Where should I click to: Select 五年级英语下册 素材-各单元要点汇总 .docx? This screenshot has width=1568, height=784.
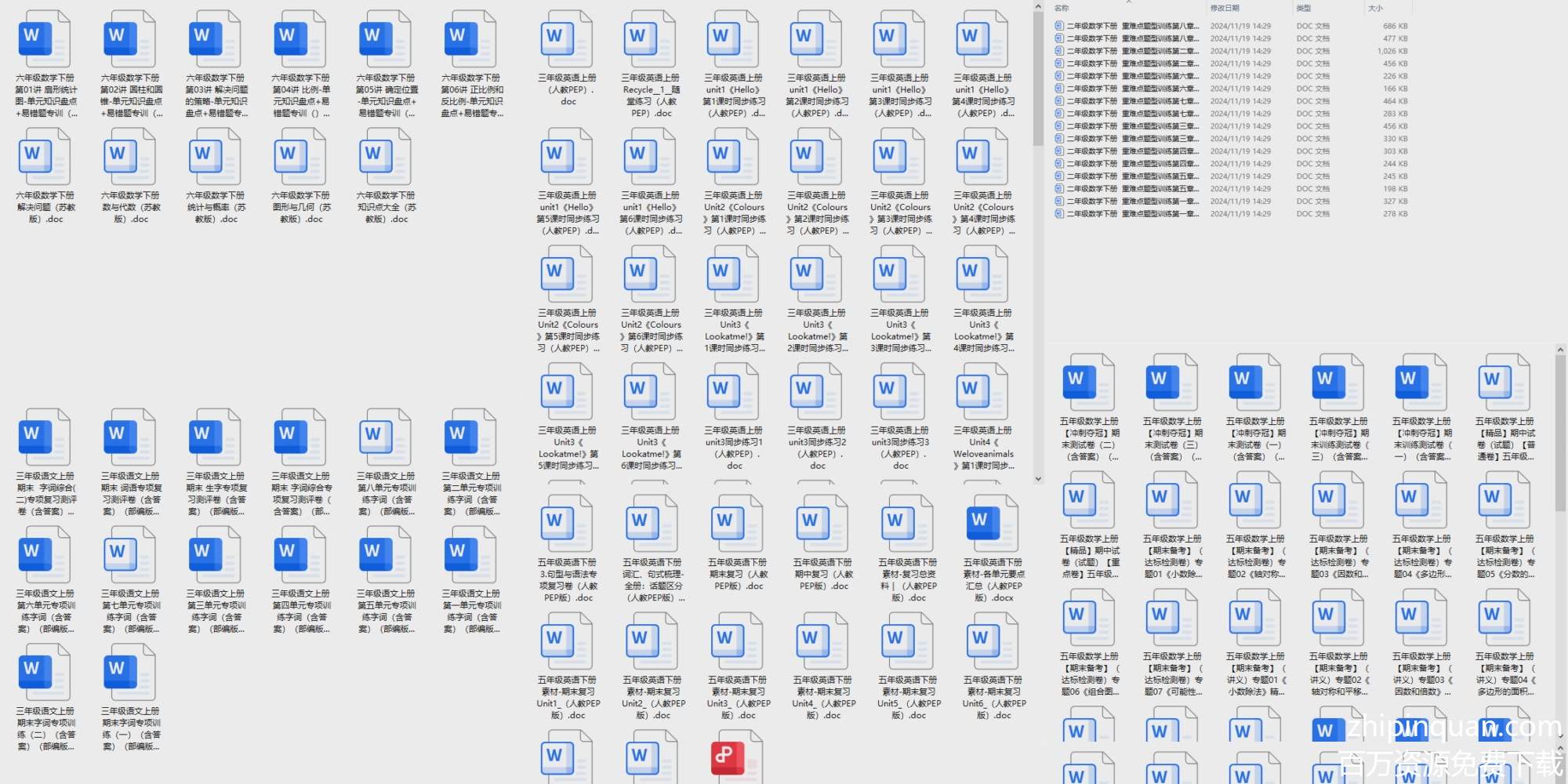click(x=993, y=549)
